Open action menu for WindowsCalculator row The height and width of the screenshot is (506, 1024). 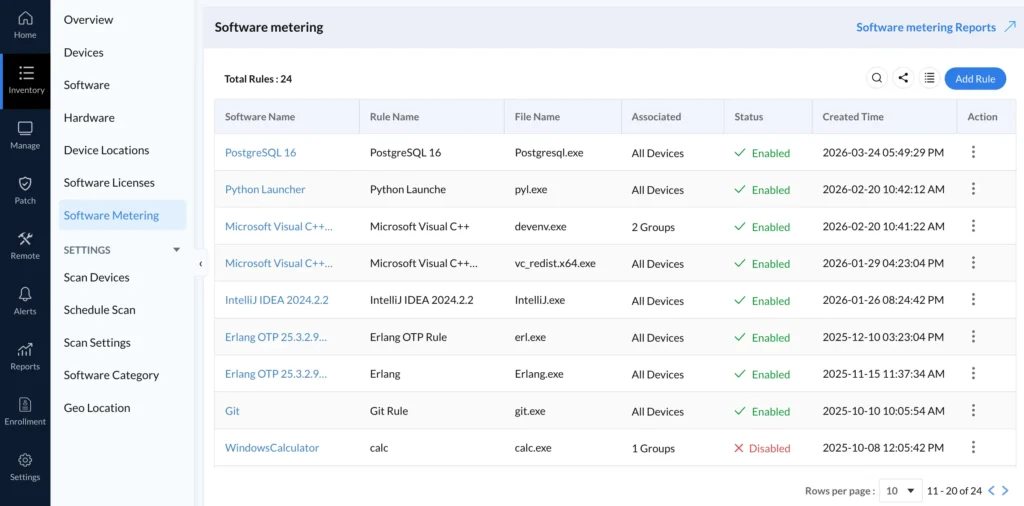point(973,447)
